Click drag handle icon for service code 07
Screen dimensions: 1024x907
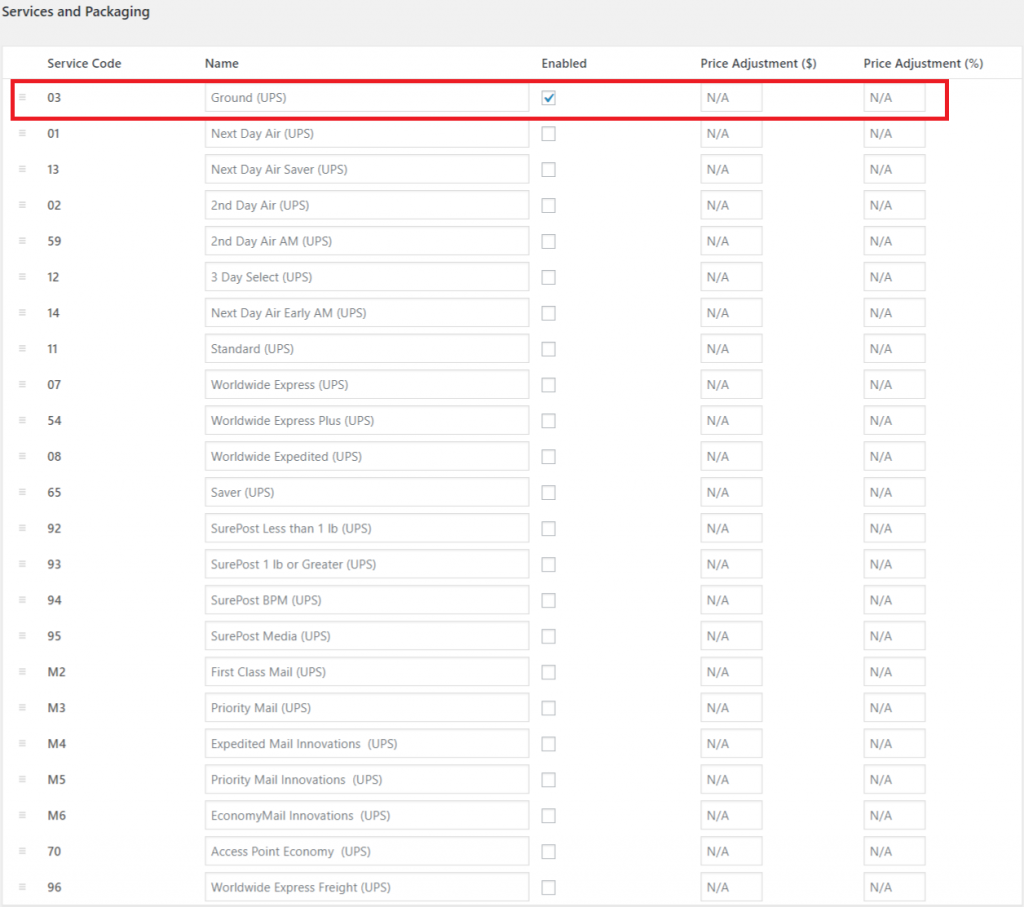22,385
